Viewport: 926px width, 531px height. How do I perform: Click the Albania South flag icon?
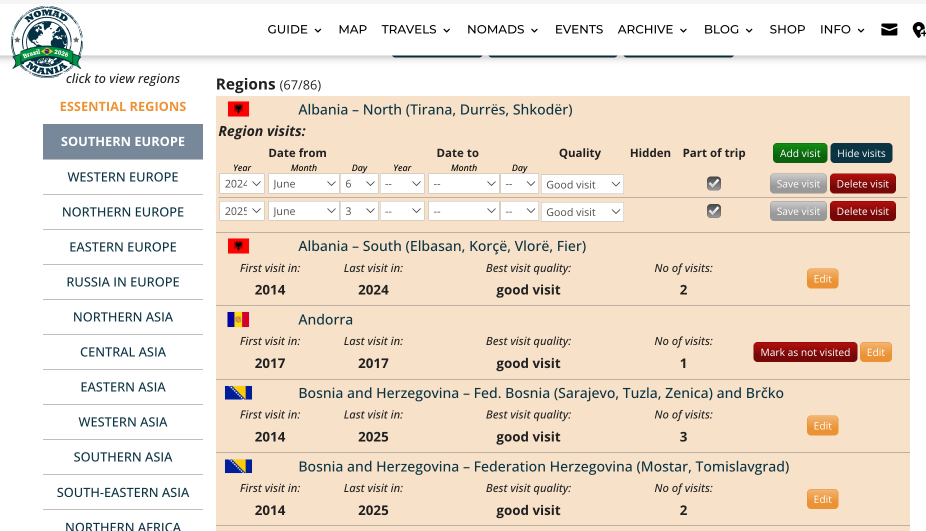coord(238,246)
